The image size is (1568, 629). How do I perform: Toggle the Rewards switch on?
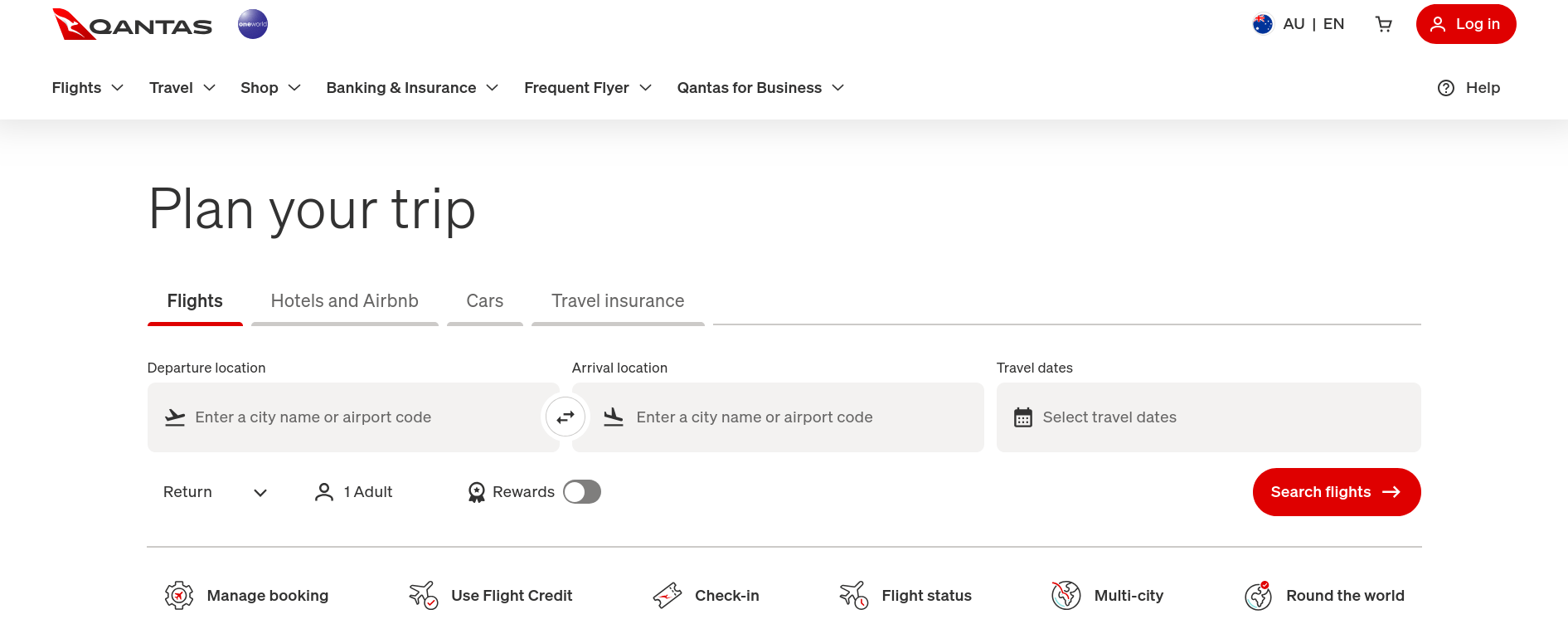[x=582, y=492]
